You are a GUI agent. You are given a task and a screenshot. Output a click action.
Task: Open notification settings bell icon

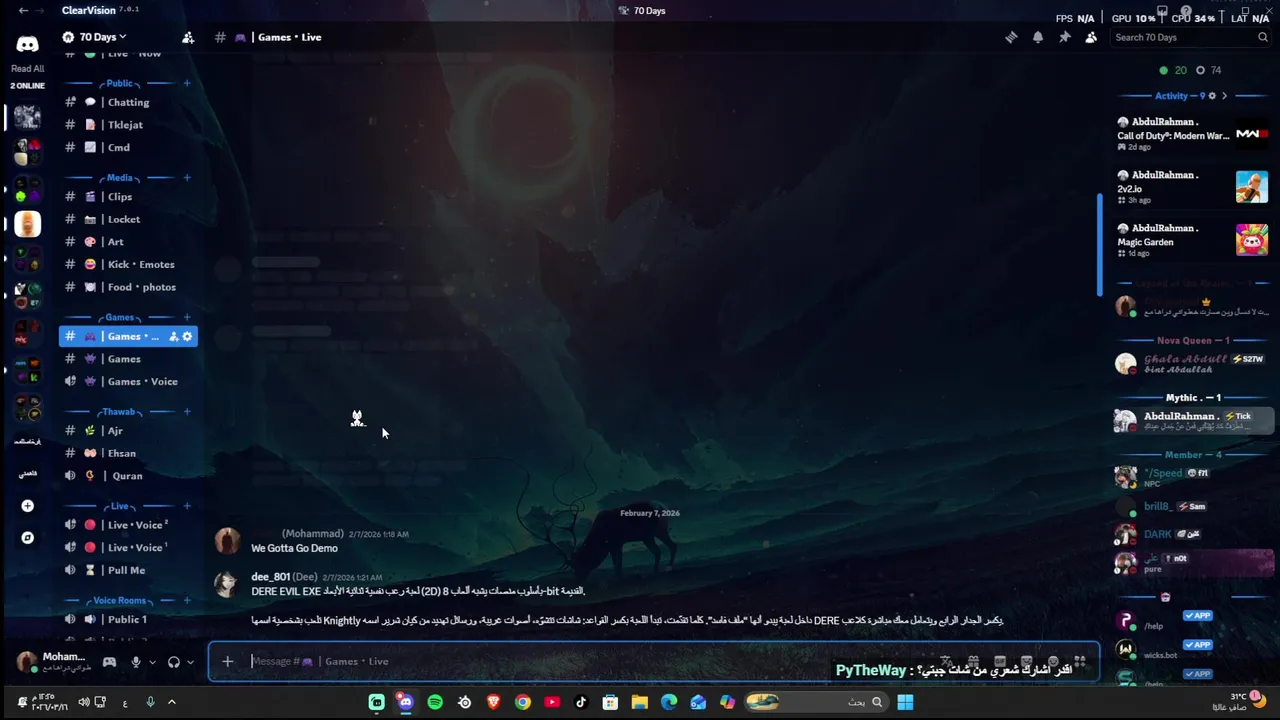(1038, 37)
